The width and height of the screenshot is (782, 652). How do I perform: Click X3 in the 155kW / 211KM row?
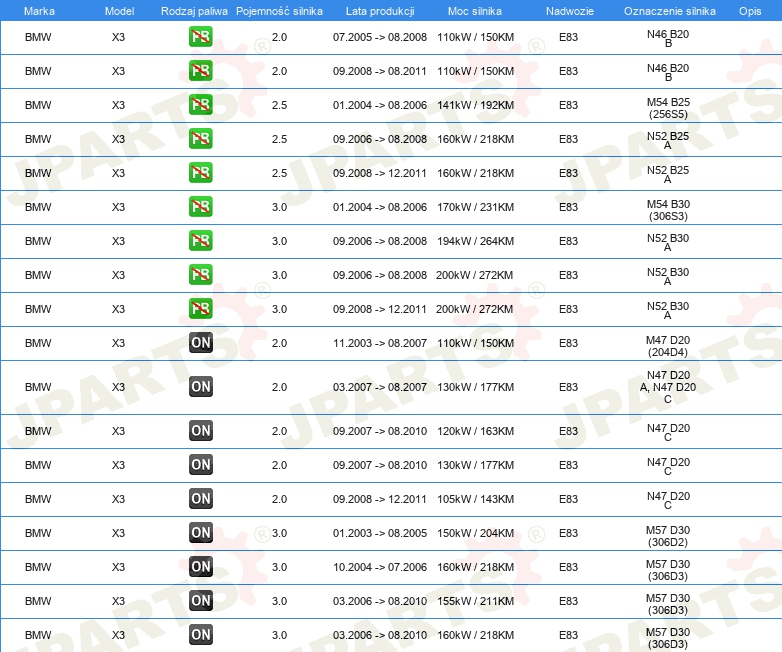click(118, 600)
